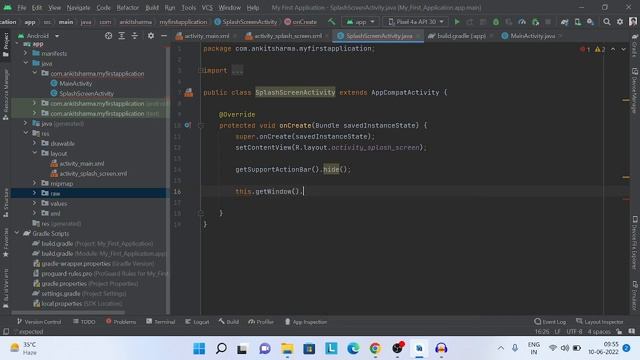Open IDE settings gear in top toolbar
Image resolution: width=640 pixels, height=360 pixels.
[620, 22]
